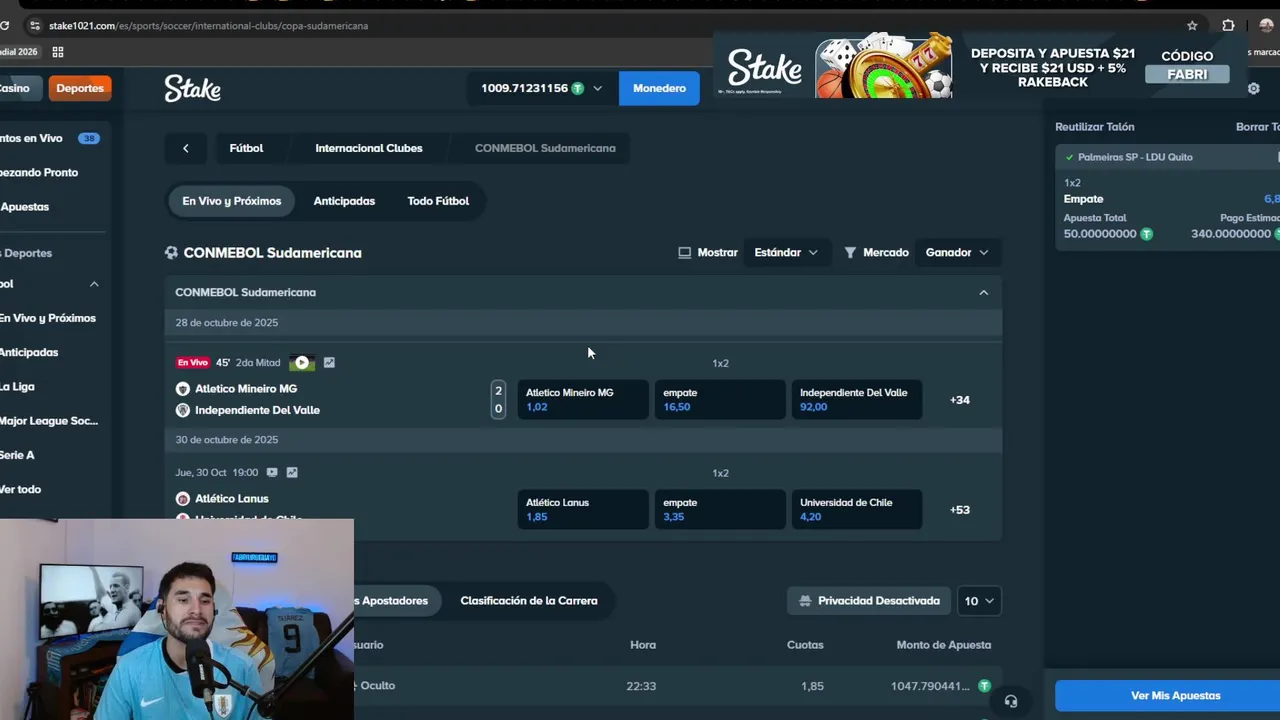Click Reutilizar Talón link
1280x720 pixels.
coord(1095,127)
